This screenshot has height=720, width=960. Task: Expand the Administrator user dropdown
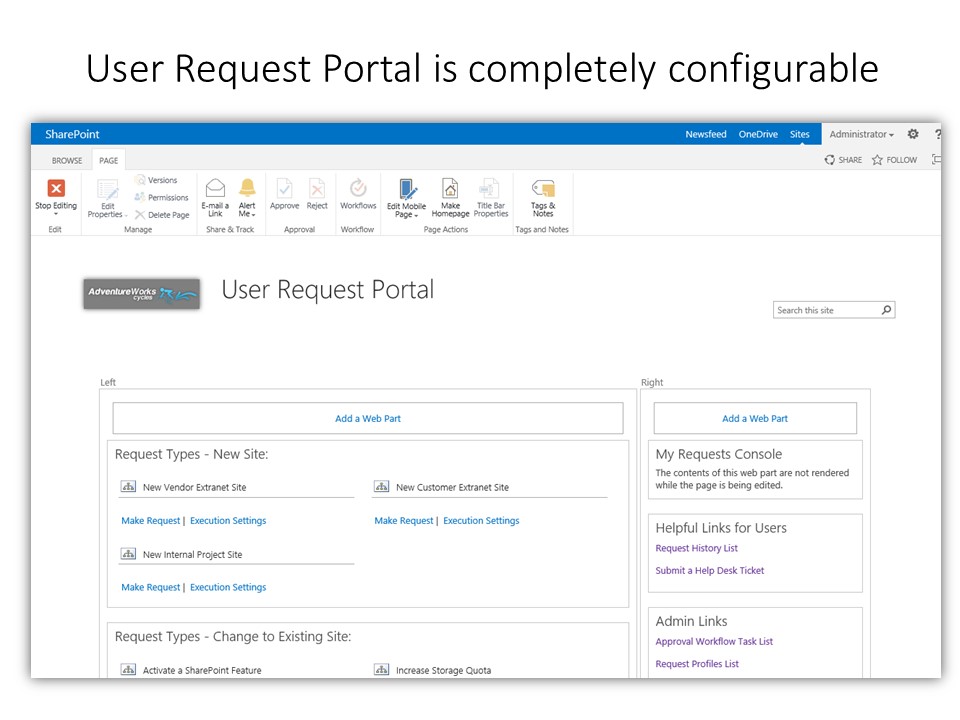pyautogui.click(x=861, y=134)
